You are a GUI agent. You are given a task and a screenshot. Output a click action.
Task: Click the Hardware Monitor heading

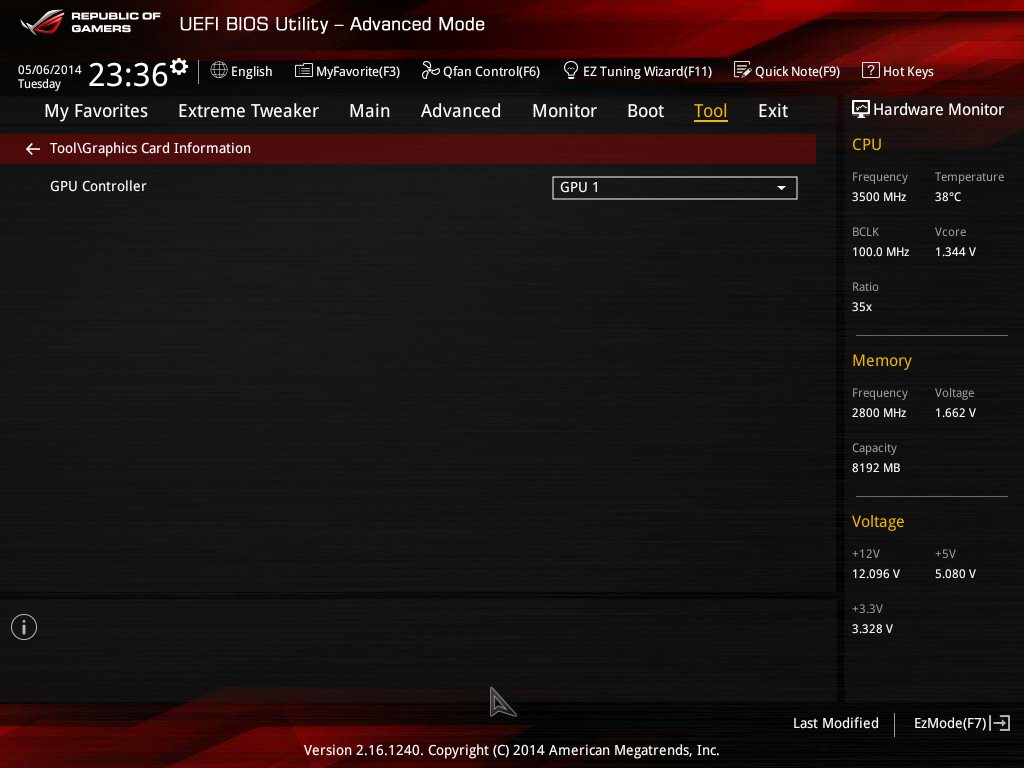point(938,109)
